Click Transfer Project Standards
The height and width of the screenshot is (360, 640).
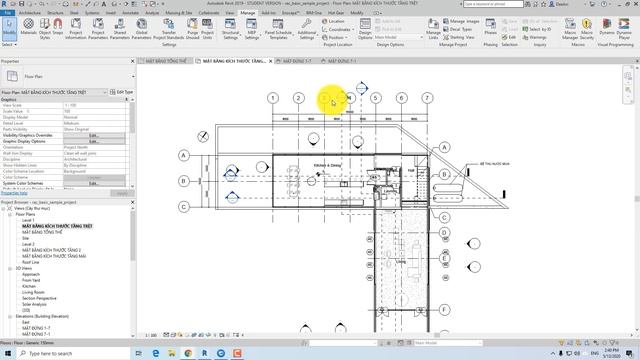169,28
